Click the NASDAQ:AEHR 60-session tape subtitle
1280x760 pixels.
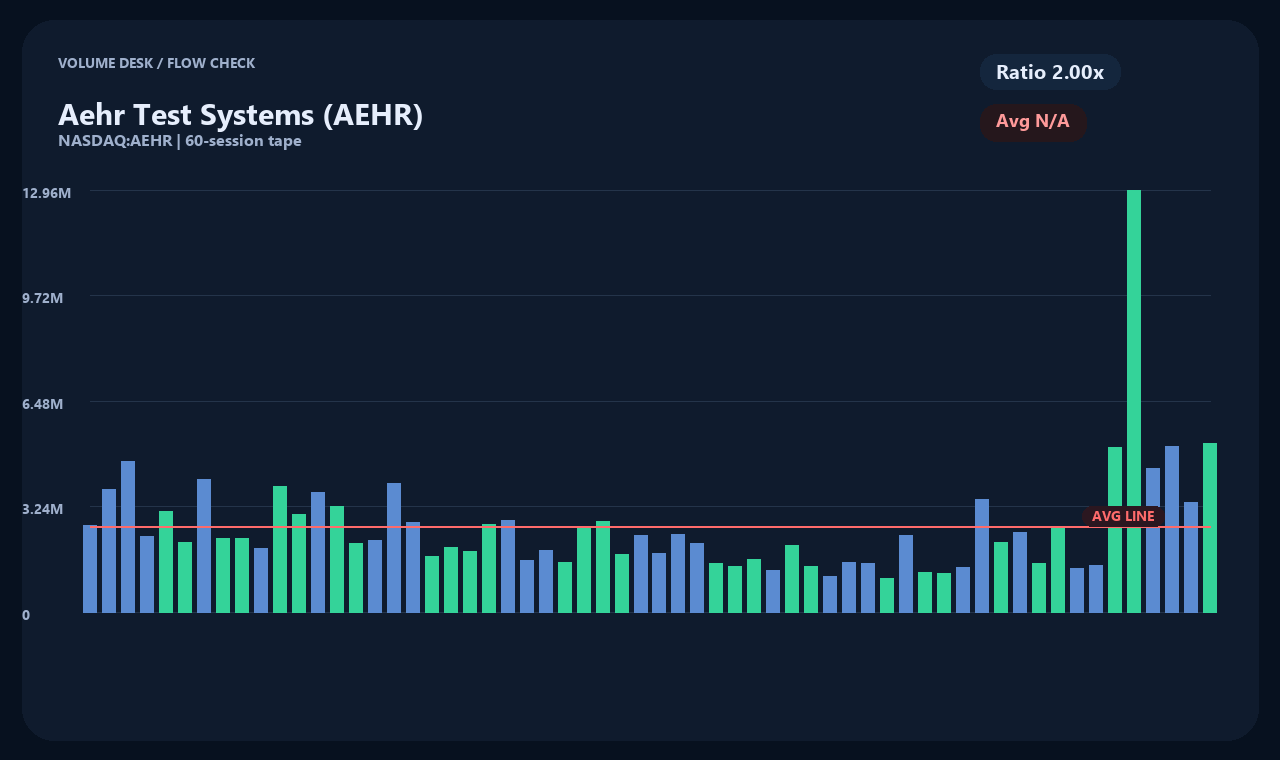[x=180, y=141]
